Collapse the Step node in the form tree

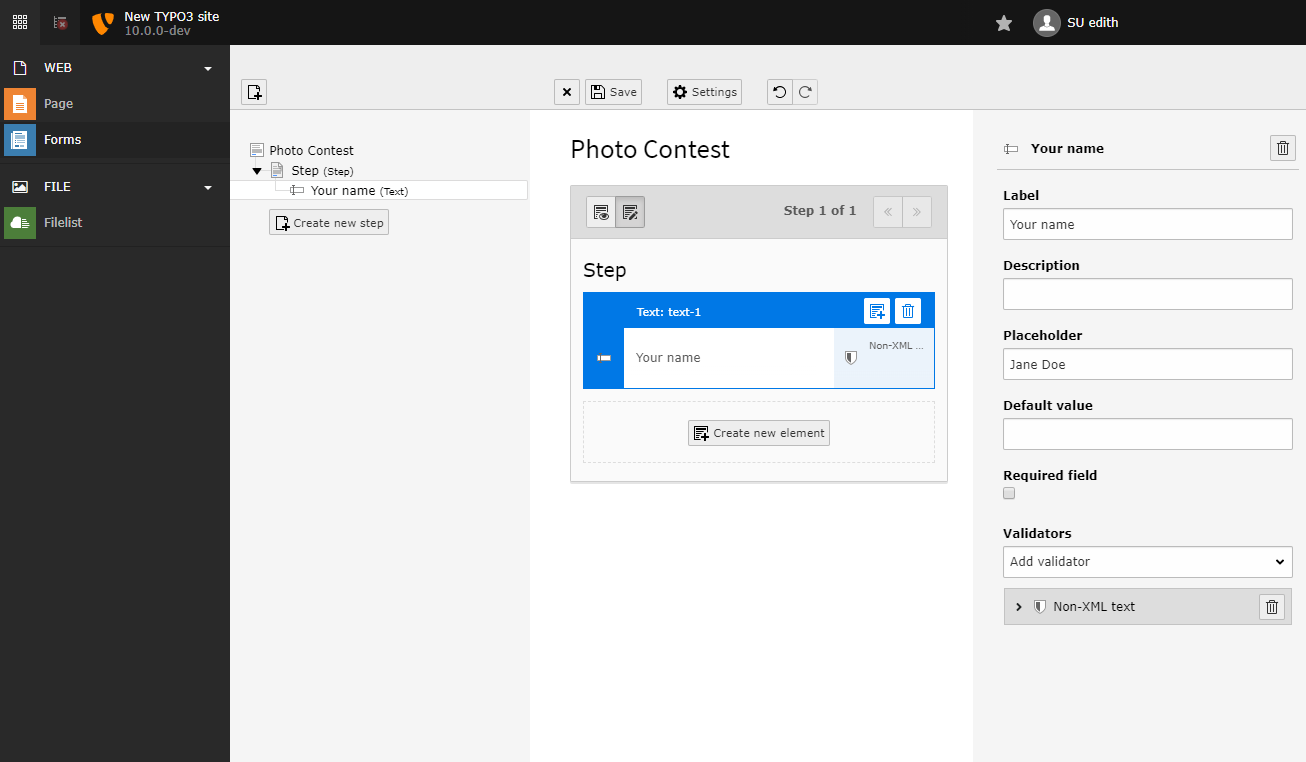(257, 170)
